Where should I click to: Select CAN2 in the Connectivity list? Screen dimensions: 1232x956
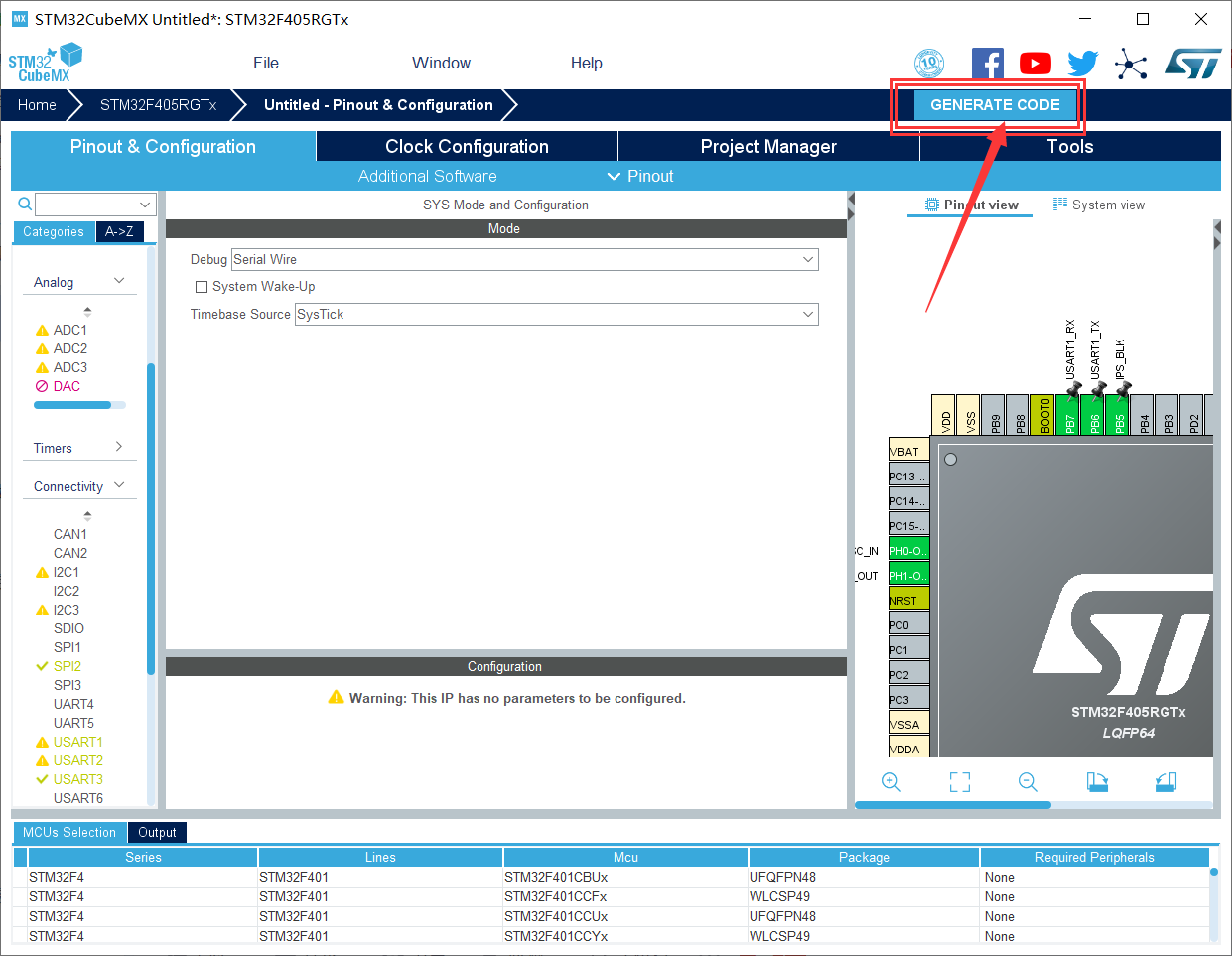pos(69,554)
